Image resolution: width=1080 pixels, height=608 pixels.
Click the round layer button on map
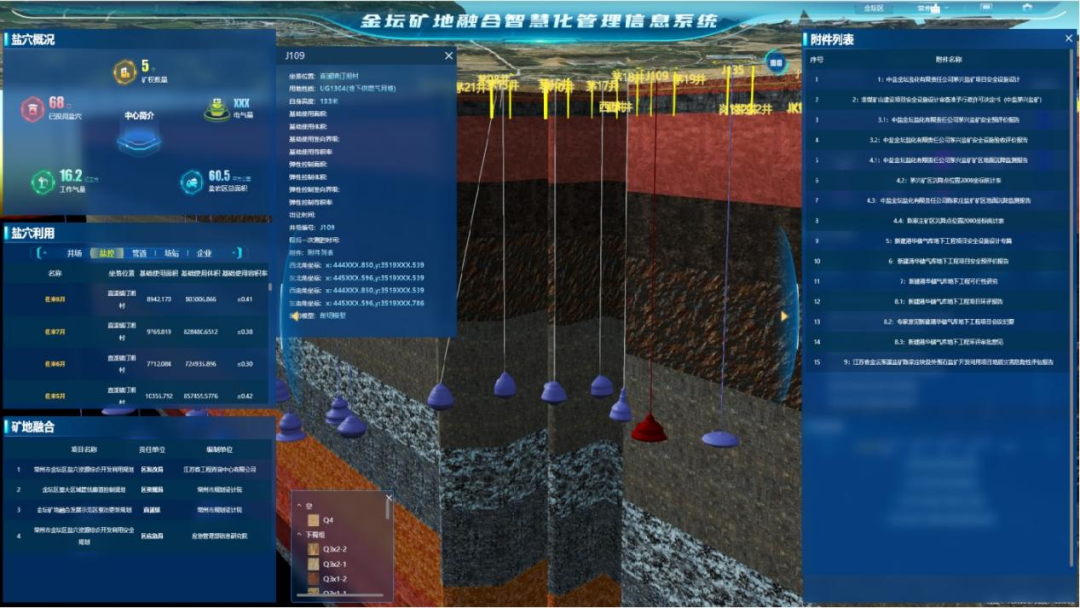pyautogui.click(x=775, y=62)
